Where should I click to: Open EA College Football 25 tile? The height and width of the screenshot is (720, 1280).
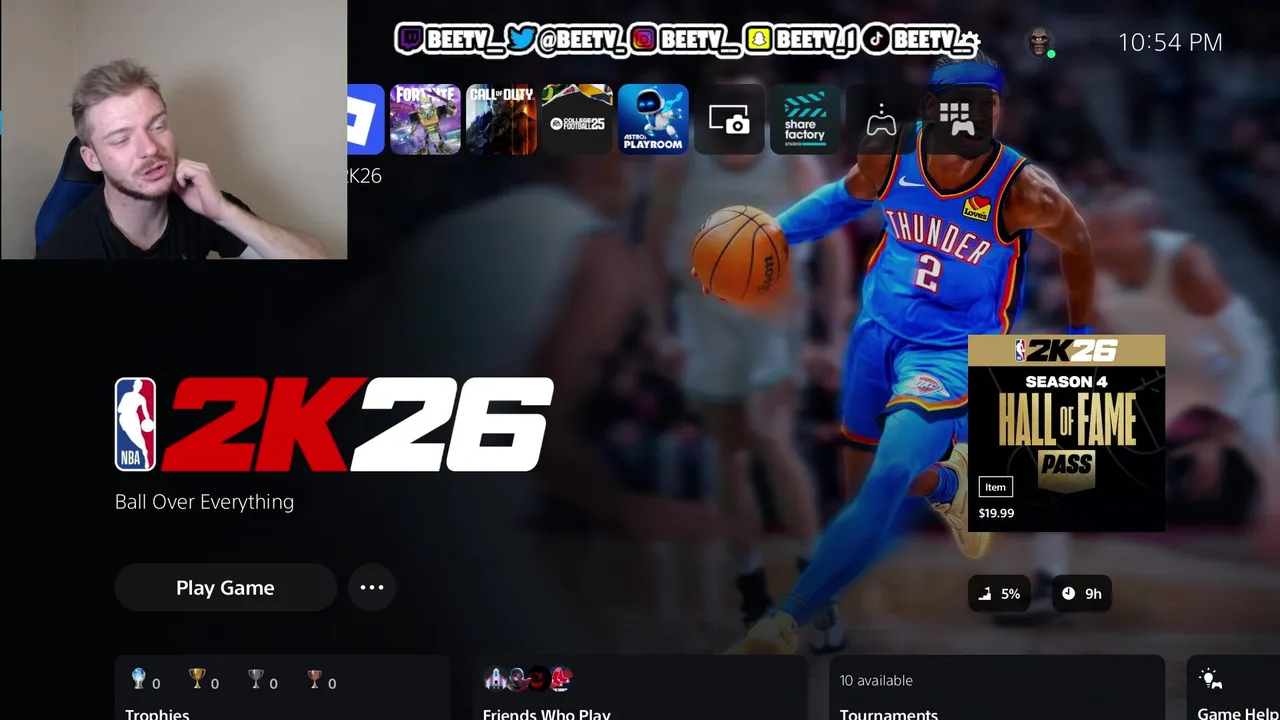point(577,119)
